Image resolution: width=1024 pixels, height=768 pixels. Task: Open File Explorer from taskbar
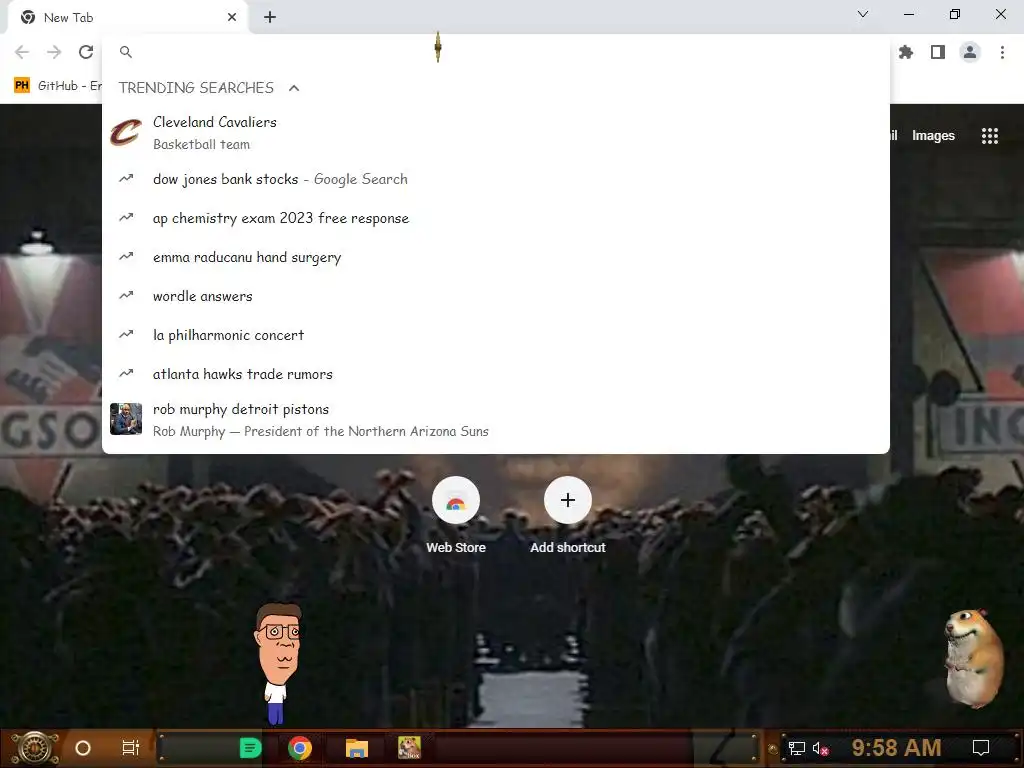point(357,748)
